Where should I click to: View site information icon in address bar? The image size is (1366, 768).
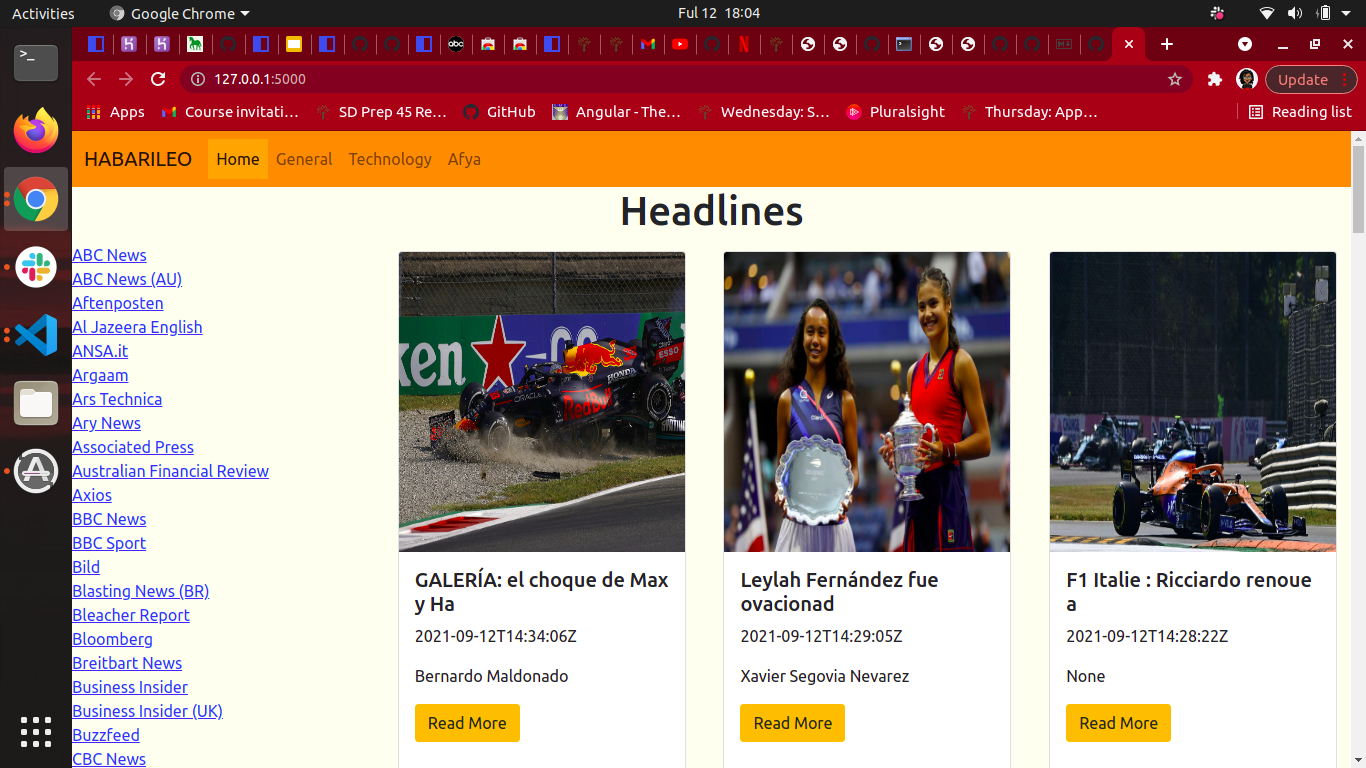[x=197, y=79]
